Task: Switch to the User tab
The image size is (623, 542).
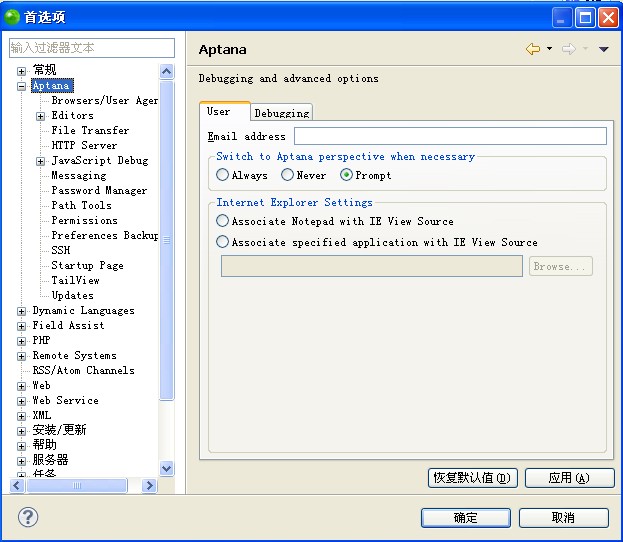Action: [x=224, y=111]
